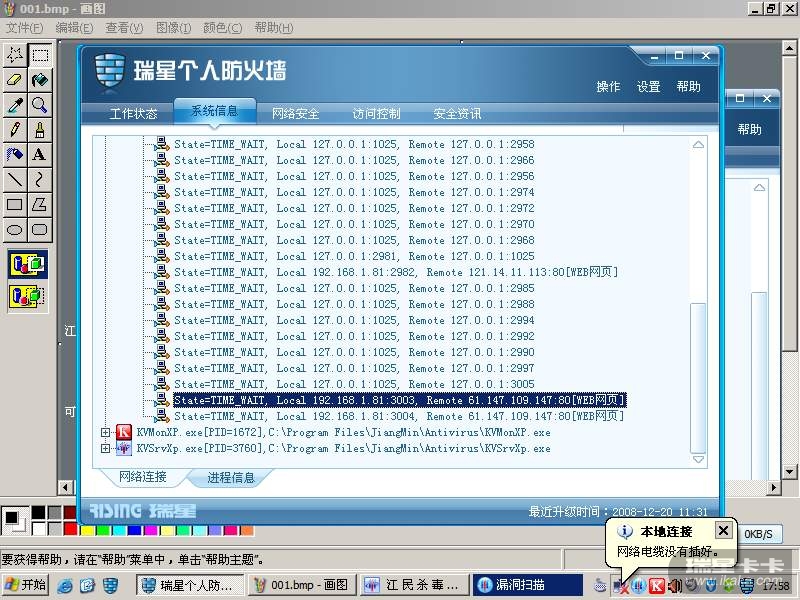Open Paint's 编辑(E) menu
This screenshot has height=600, width=800.
[74, 28]
